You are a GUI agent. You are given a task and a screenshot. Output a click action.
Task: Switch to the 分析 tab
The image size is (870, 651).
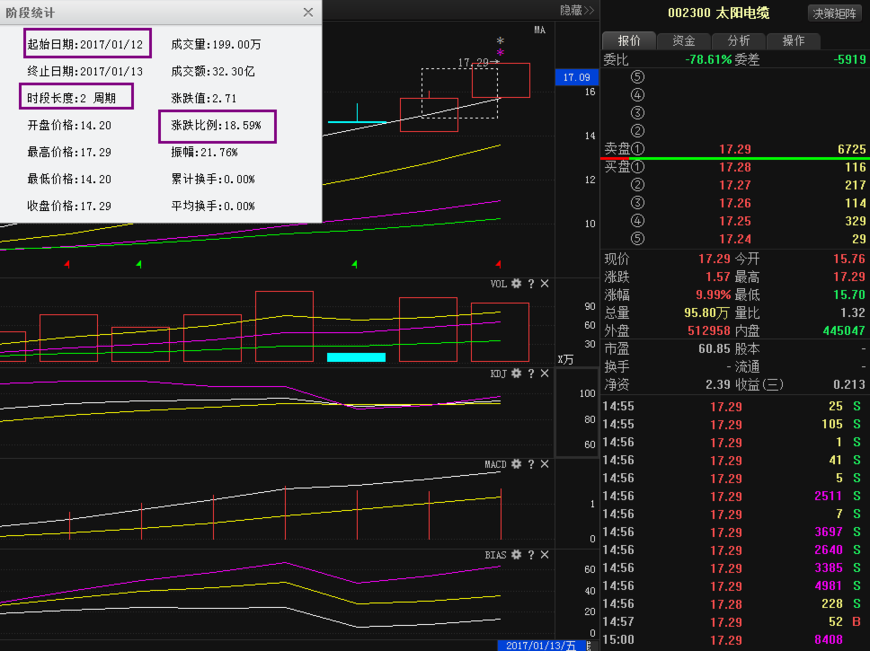(739, 41)
